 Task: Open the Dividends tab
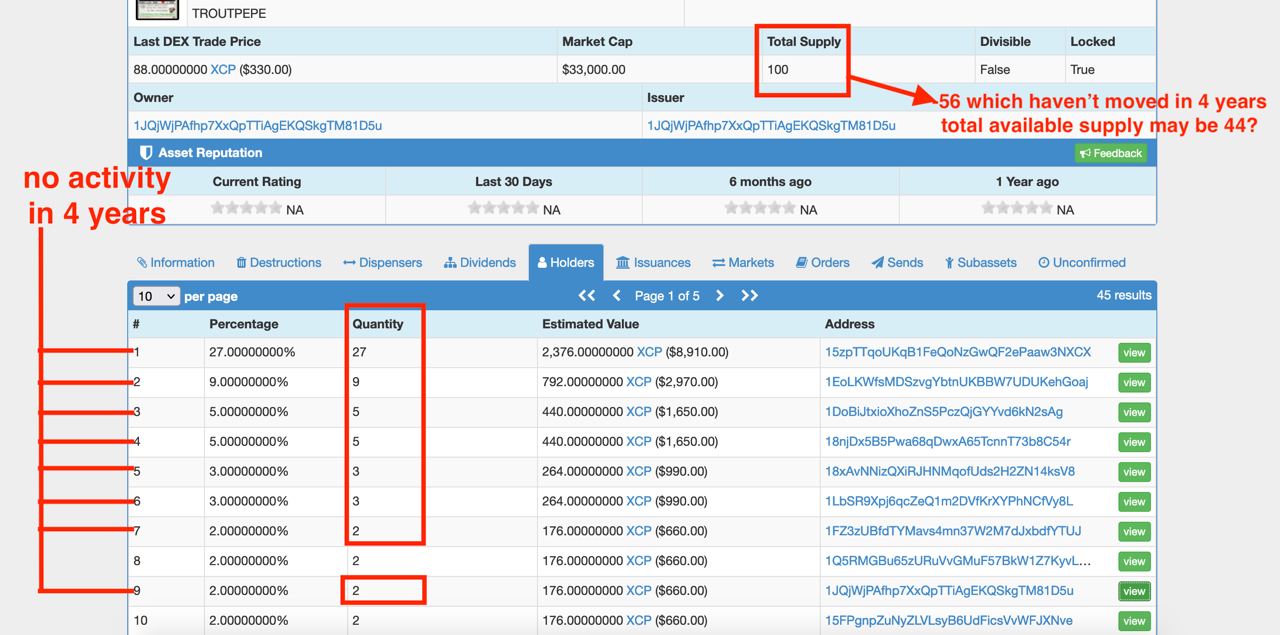480,263
